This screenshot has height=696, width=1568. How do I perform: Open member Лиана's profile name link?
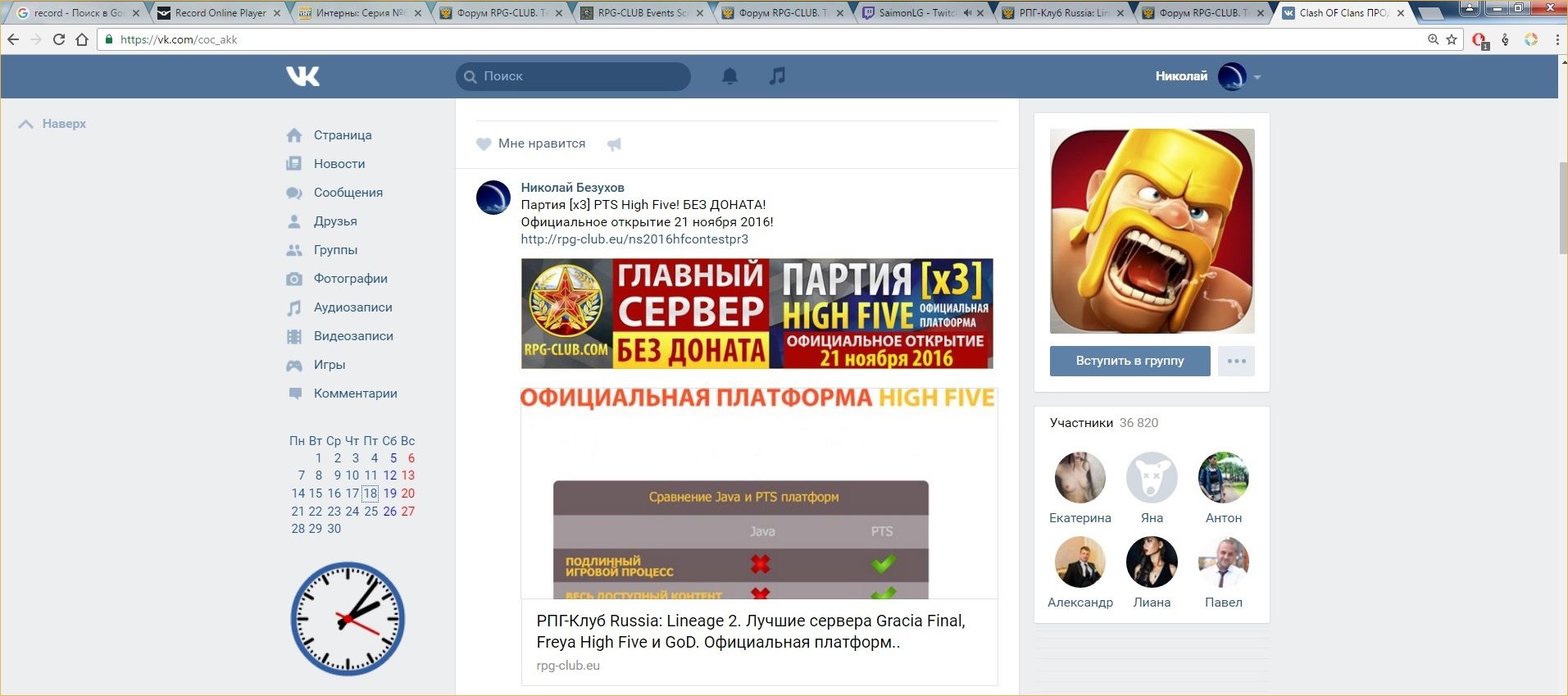pos(1152,603)
